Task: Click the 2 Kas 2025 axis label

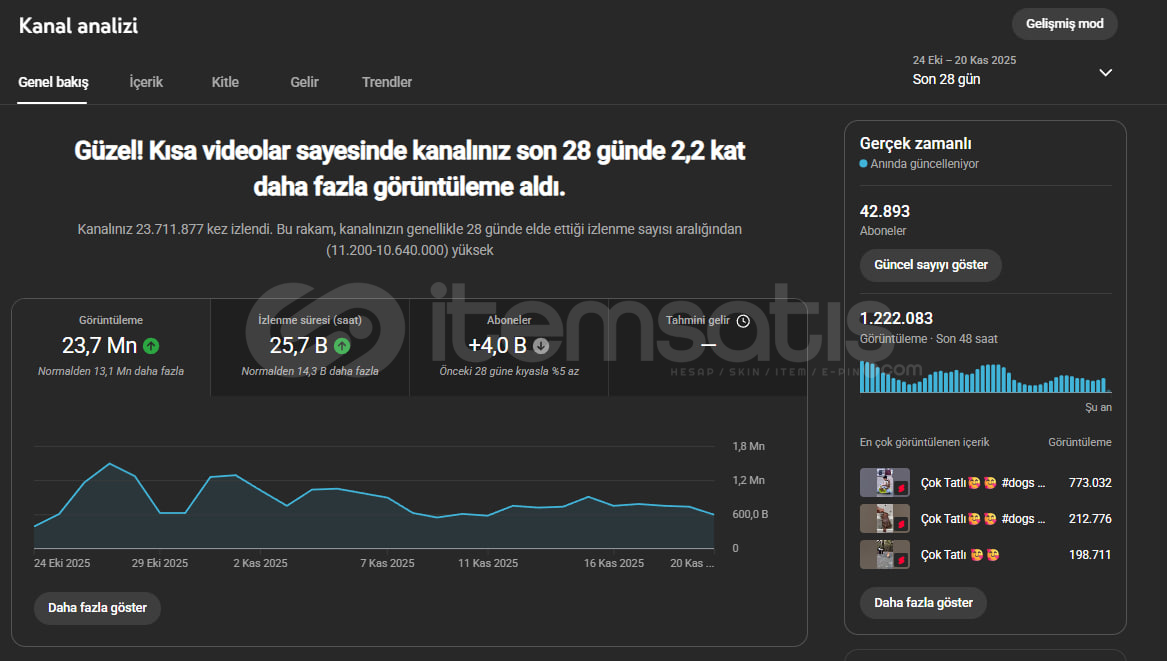Action: 260,563
